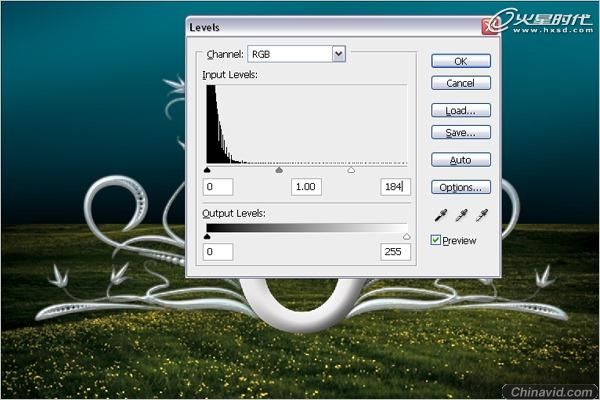Apply Auto levels

[461, 160]
